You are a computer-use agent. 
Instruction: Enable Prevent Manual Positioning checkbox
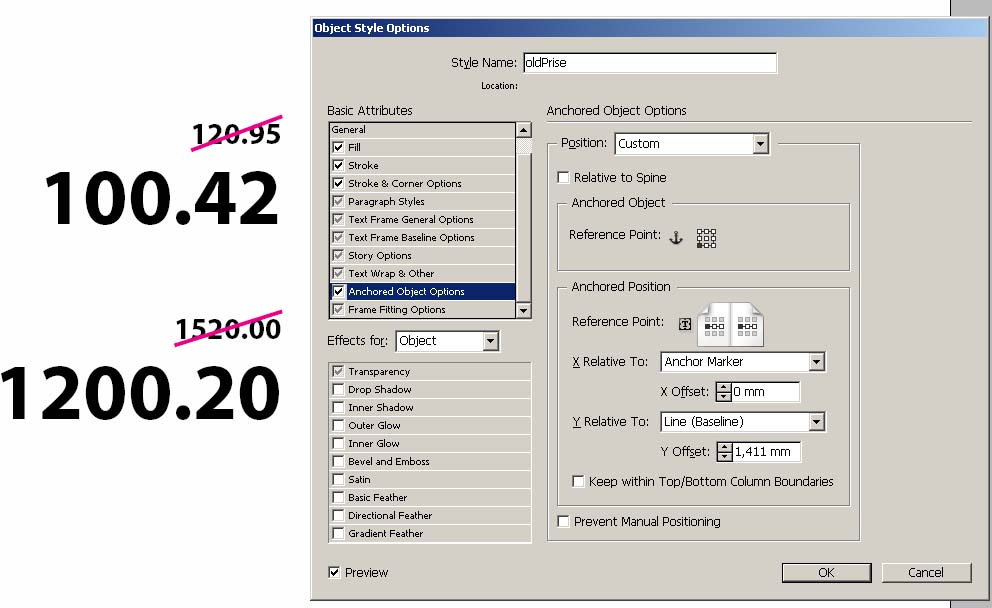tap(563, 521)
